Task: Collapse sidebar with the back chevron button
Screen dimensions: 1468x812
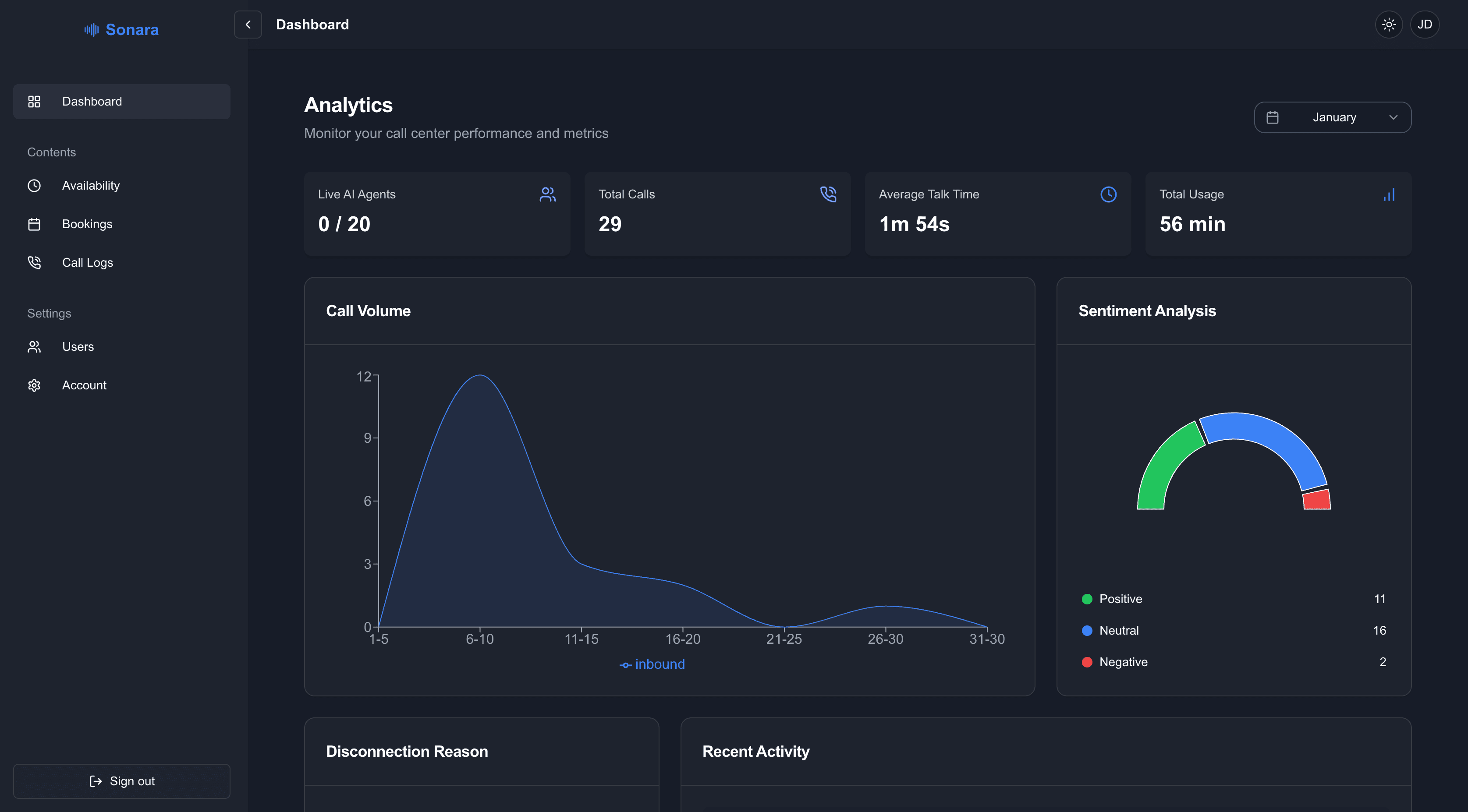Action: point(248,25)
